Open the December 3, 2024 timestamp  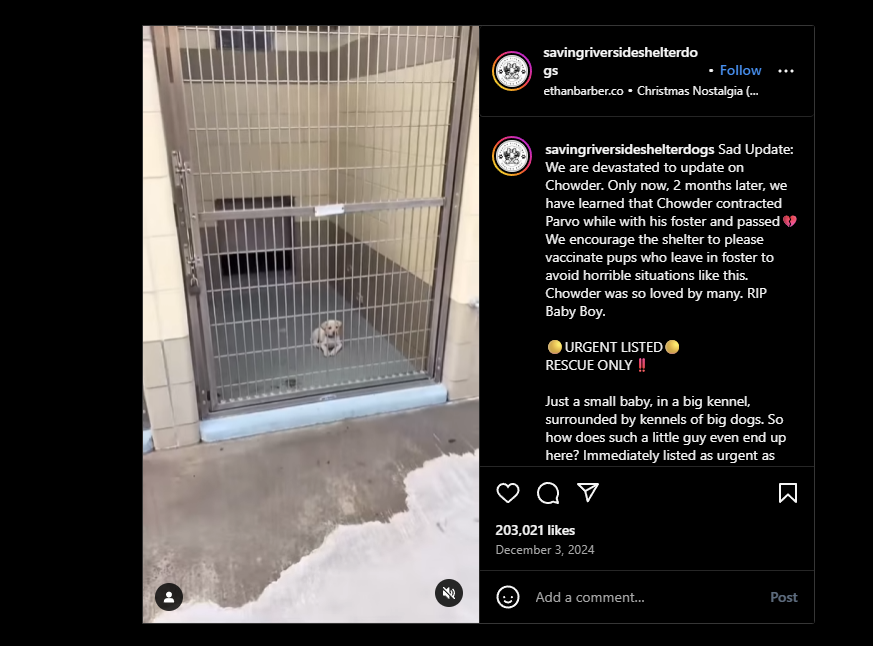pyautogui.click(x=545, y=550)
